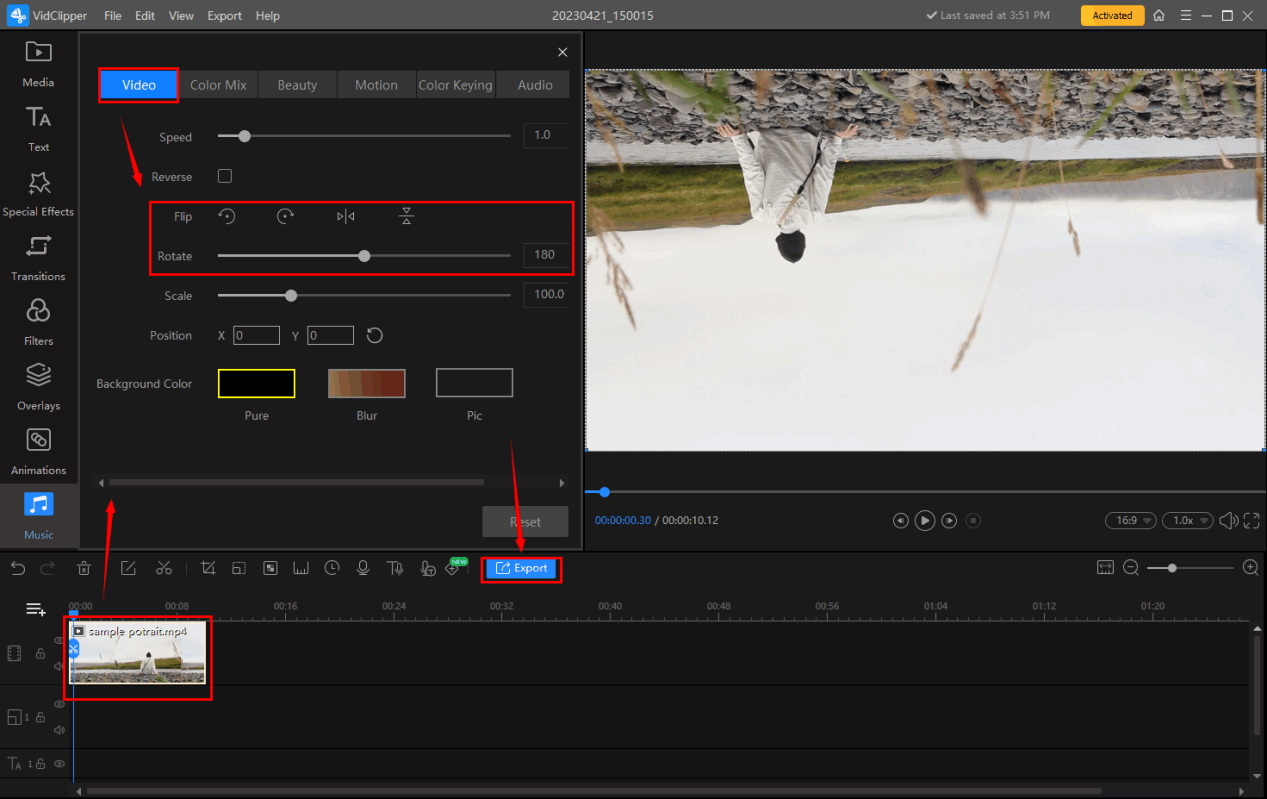Delete clip with the trash icon
1267x799 pixels.
point(84,568)
